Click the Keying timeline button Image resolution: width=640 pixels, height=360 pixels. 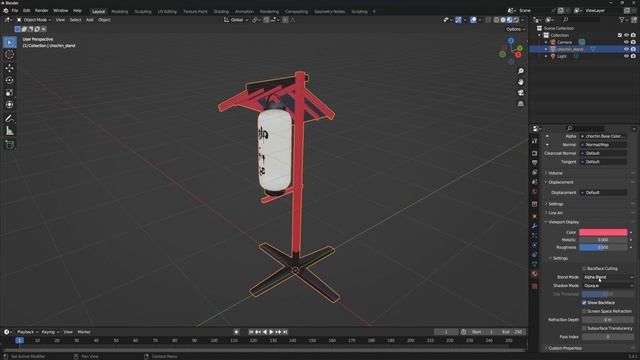pyautogui.click(x=50, y=332)
